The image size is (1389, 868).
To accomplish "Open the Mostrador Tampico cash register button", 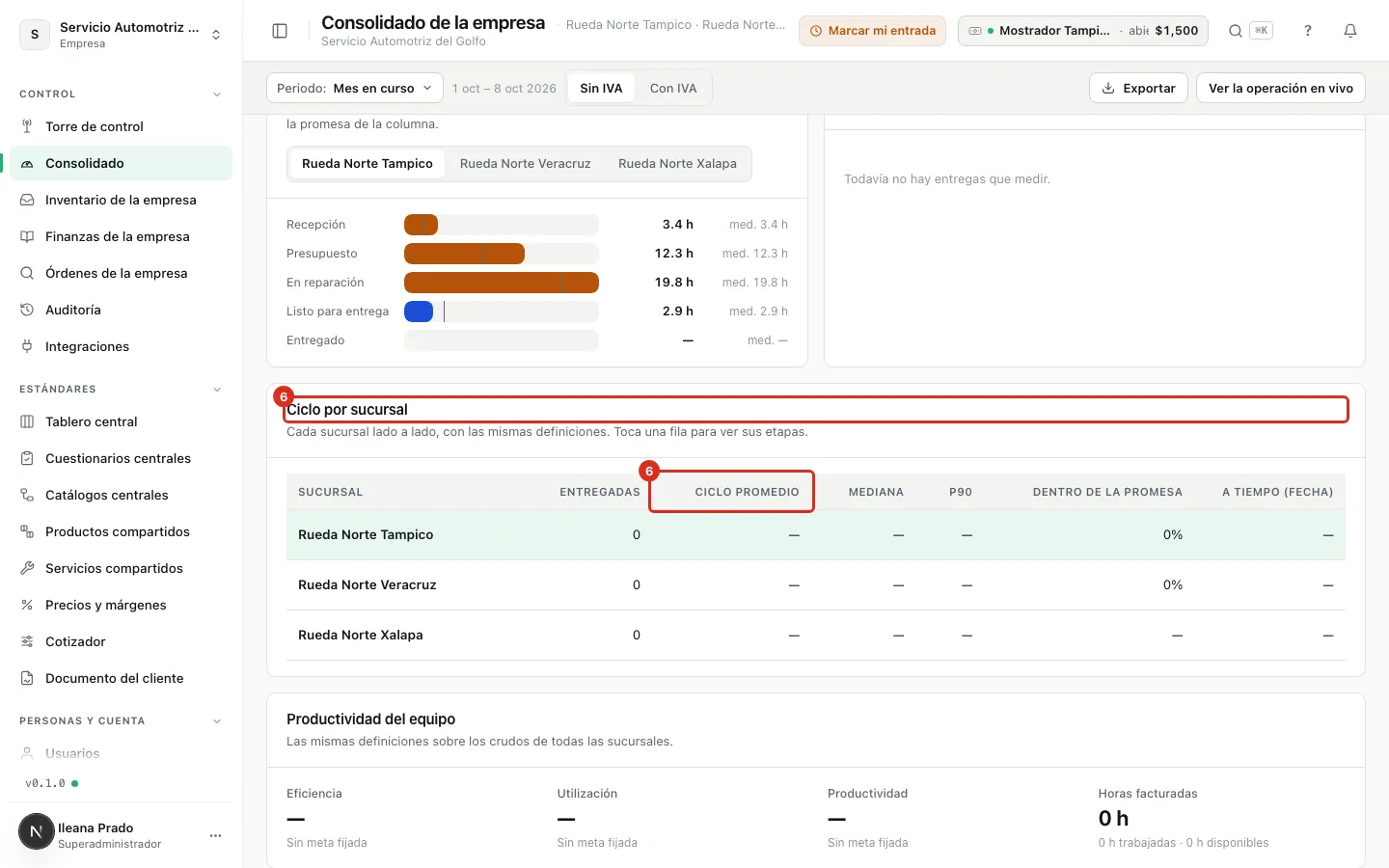I will (1083, 31).
